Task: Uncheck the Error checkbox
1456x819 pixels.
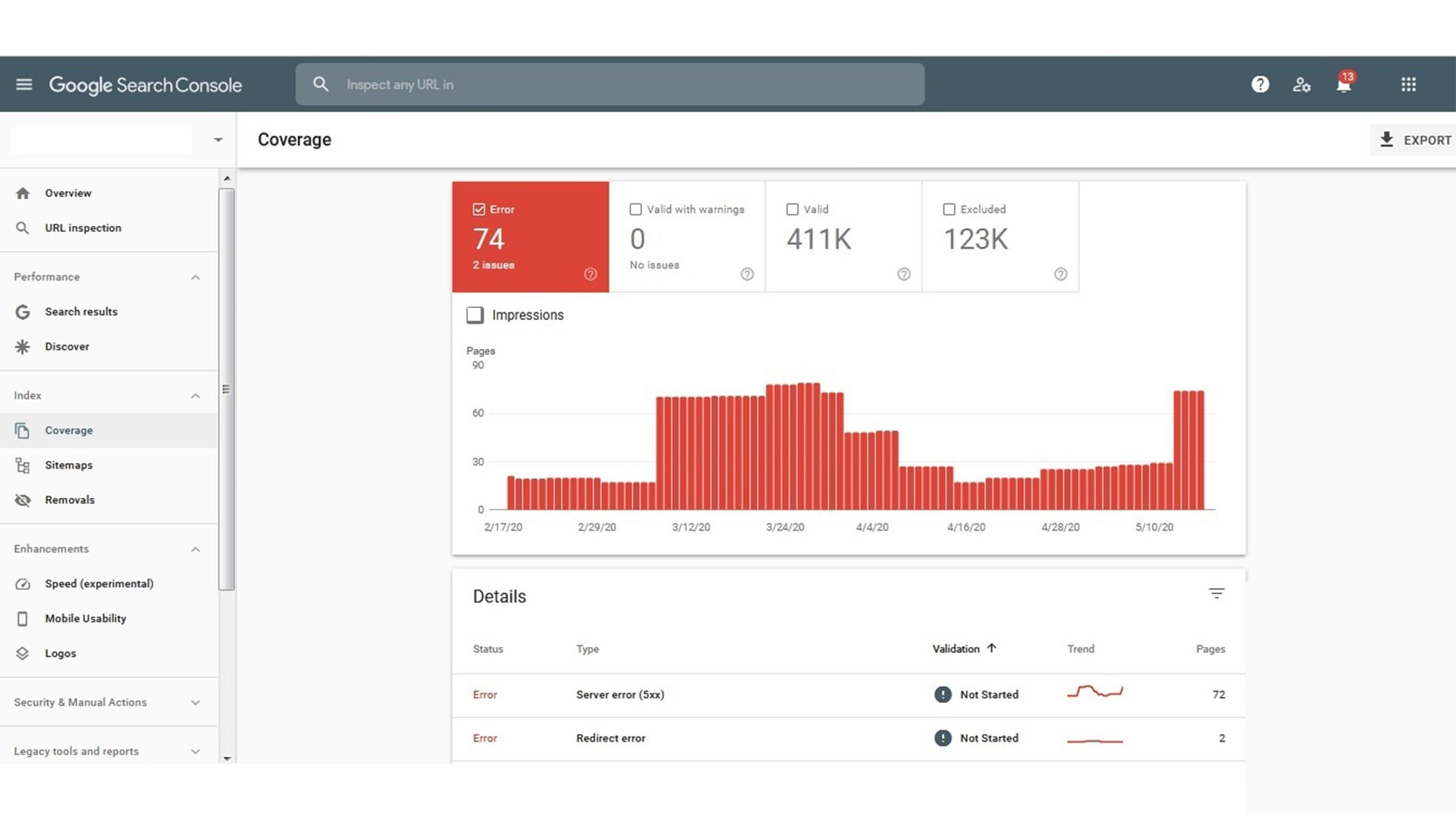Action: click(x=479, y=209)
